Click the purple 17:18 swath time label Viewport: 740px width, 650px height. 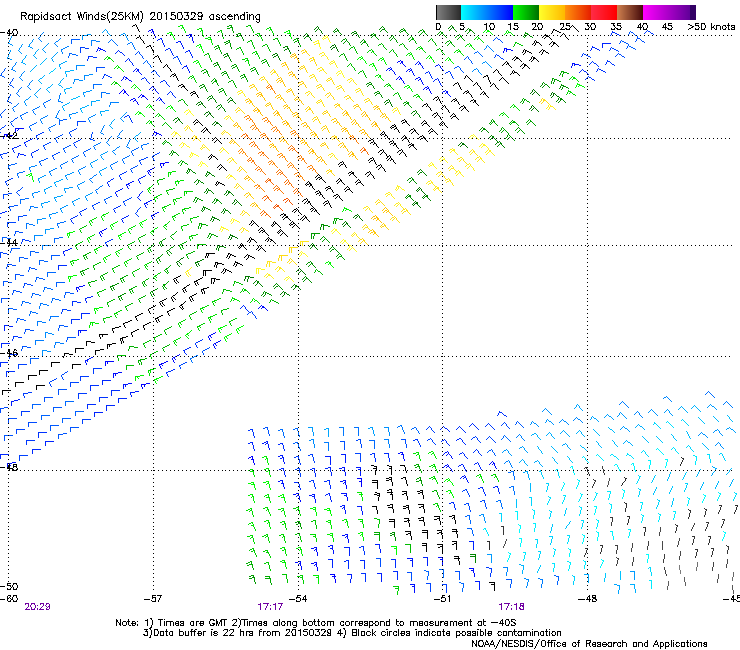point(511,607)
